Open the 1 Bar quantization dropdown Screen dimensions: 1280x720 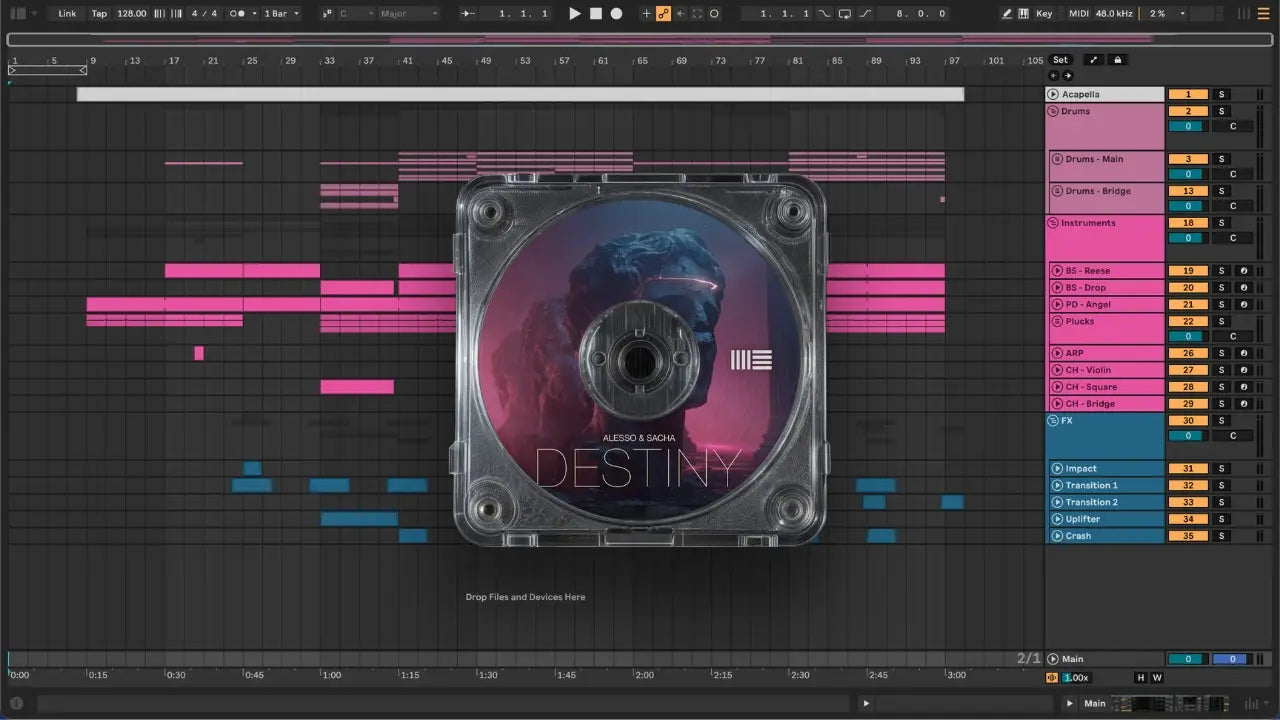[281, 14]
